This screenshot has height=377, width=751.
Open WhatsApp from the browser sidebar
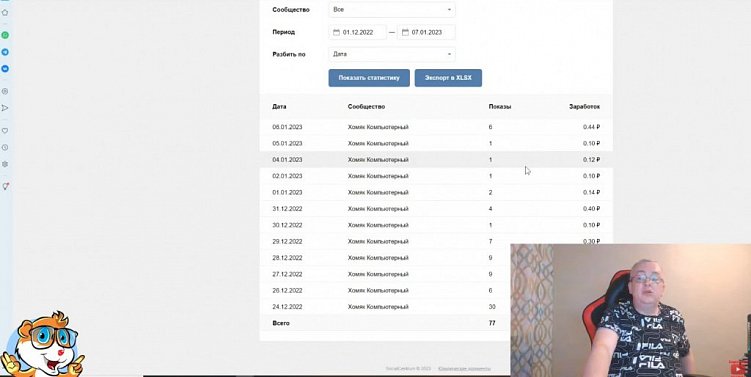(5, 35)
